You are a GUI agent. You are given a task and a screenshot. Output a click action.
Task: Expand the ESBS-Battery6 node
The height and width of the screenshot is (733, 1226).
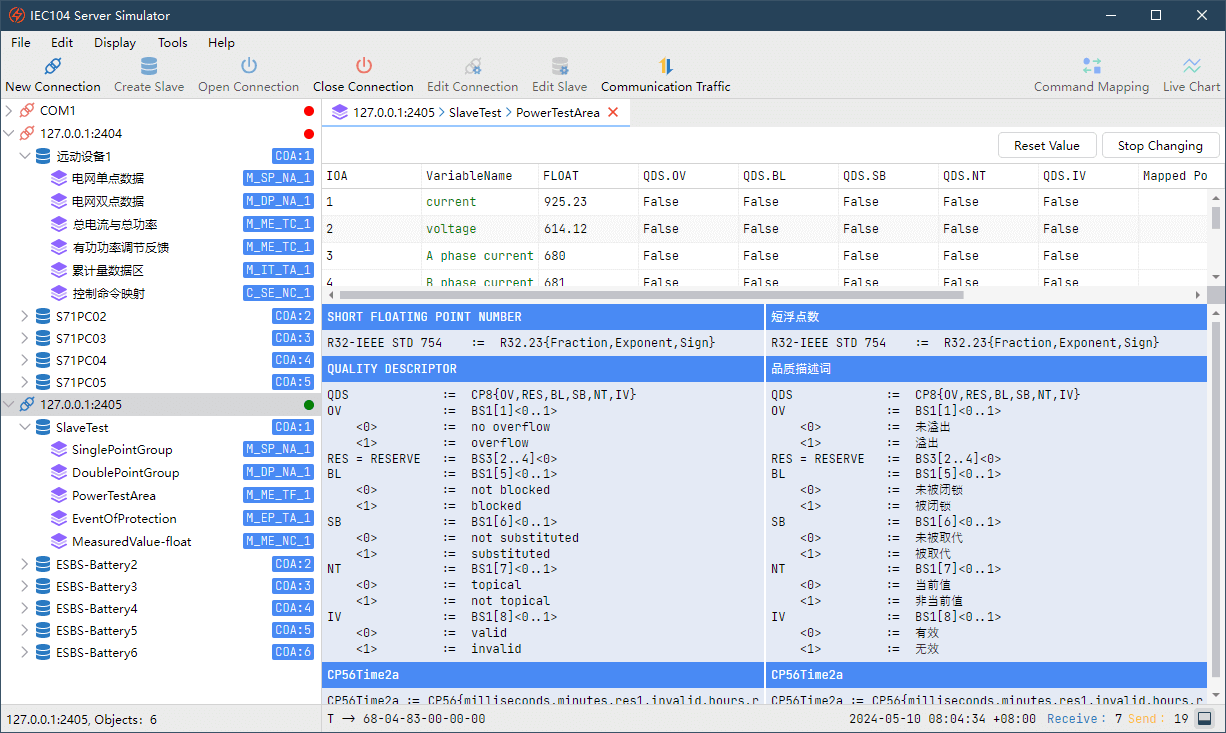pos(26,653)
